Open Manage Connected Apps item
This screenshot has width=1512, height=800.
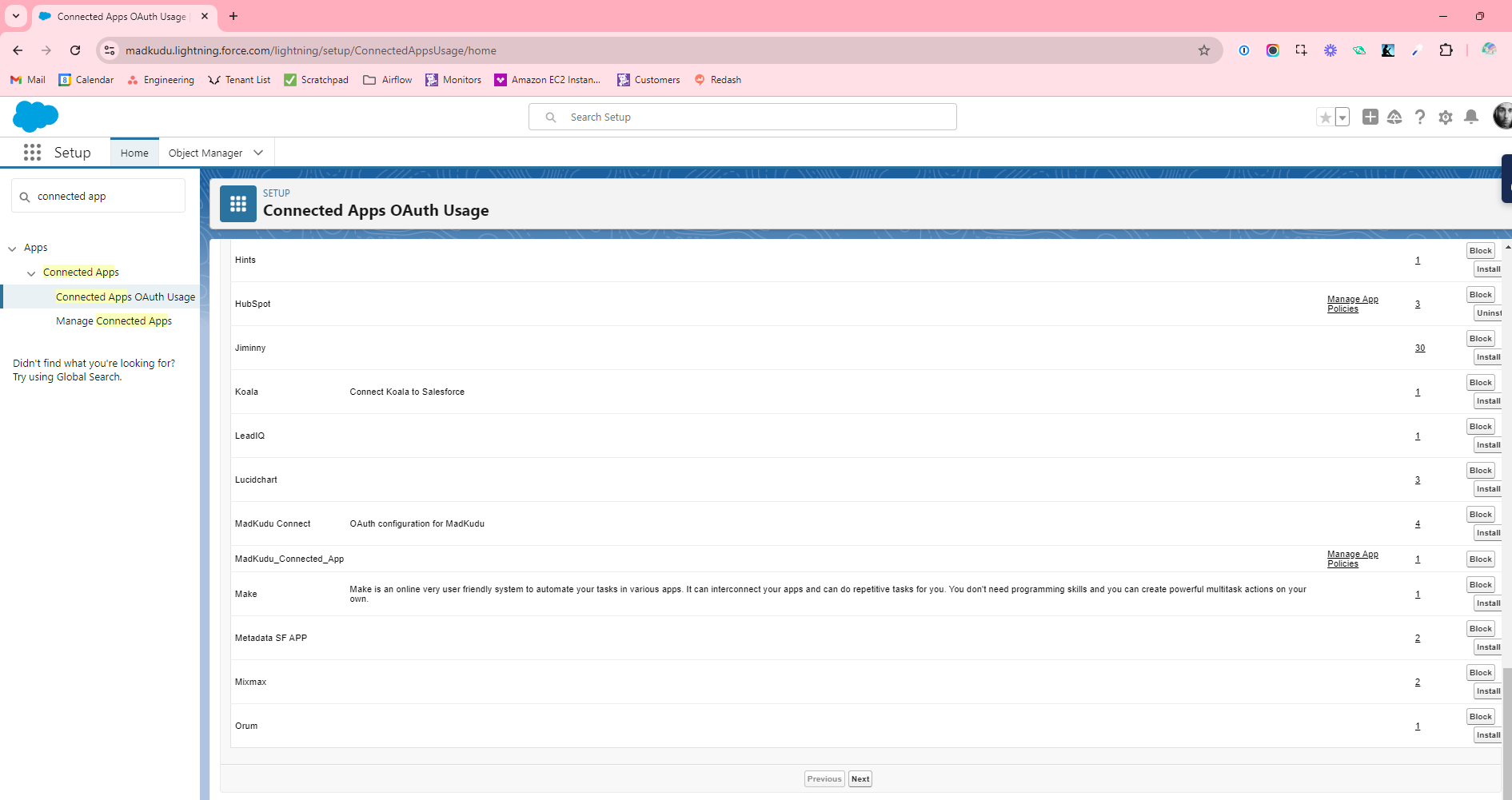click(x=114, y=320)
